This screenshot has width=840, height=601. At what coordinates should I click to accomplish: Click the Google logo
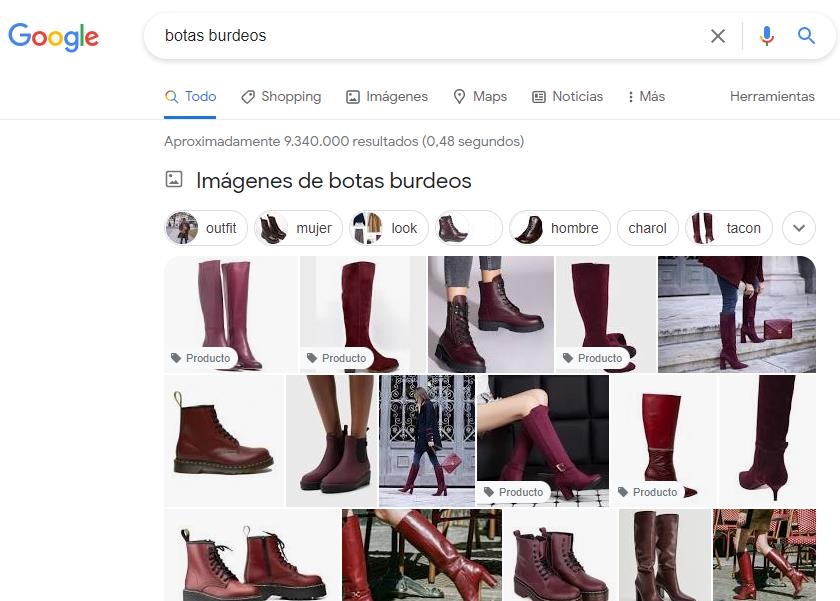coord(54,37)
